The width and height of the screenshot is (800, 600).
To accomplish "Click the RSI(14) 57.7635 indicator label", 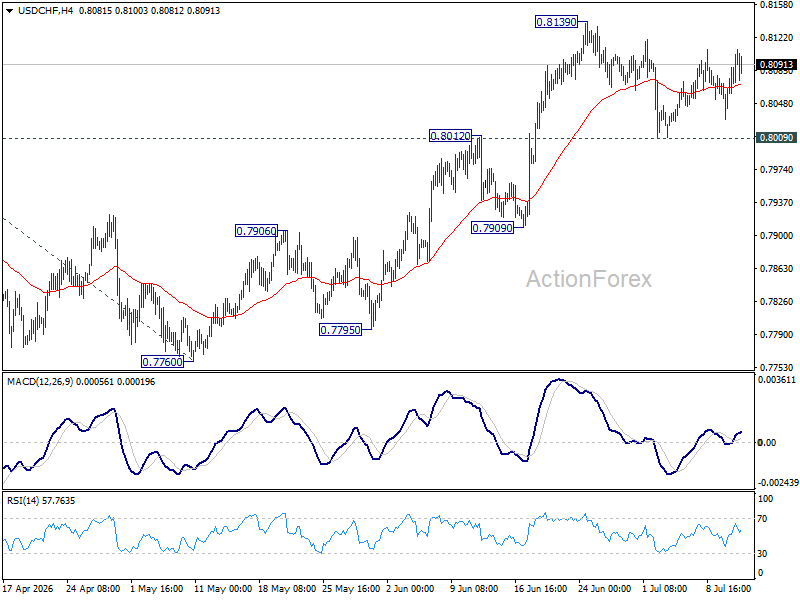I will pos(41,501).
